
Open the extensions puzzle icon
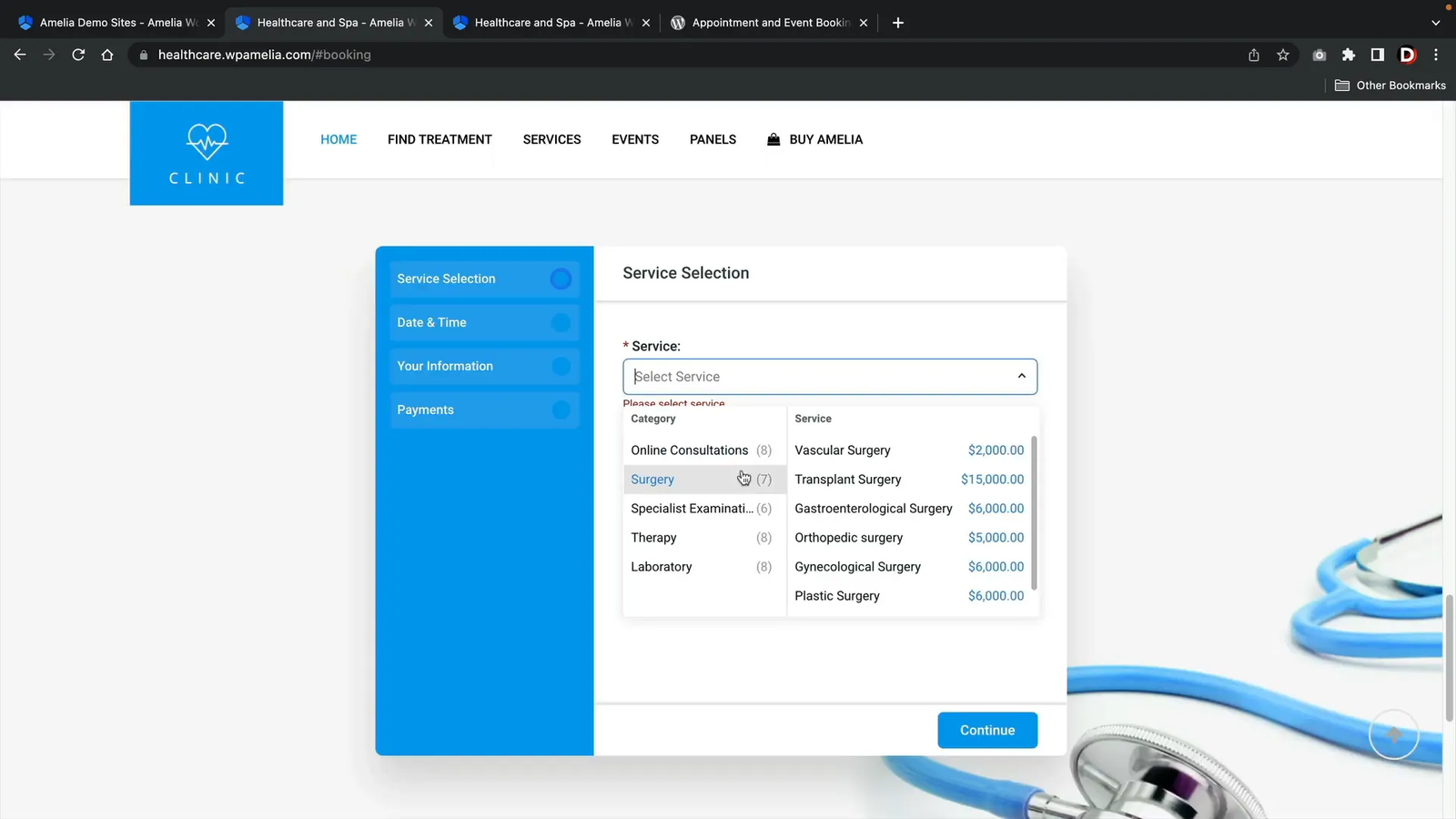click(1349, 55)
